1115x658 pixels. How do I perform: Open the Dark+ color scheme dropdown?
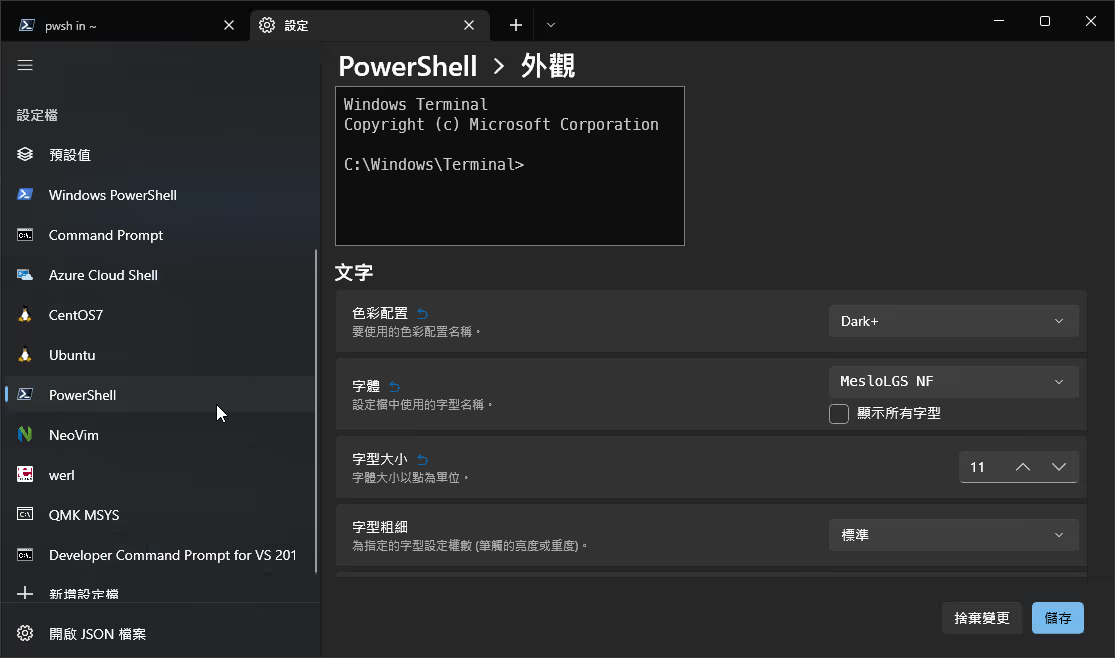click(x=952, y=320)
